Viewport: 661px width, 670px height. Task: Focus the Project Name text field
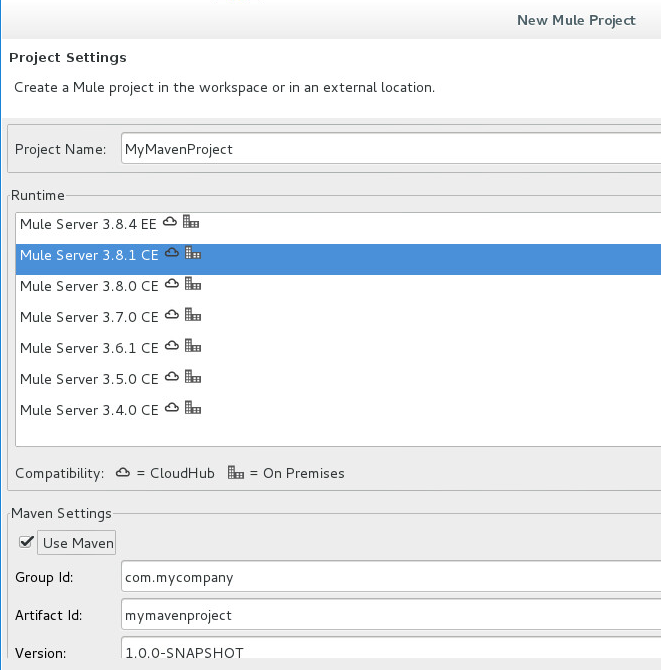tap(391, 148)
